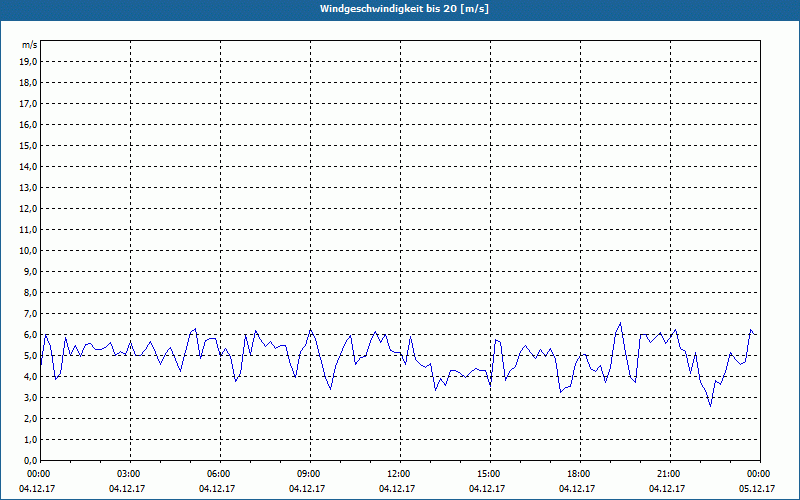
Task: Click the 1,0 y-axis label
Action: point(30,440)
